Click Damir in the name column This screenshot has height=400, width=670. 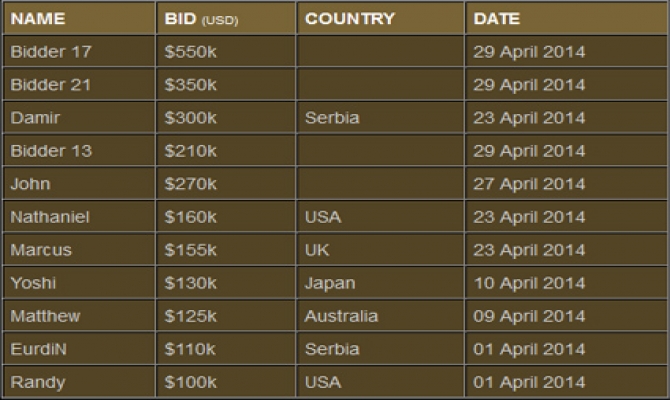(x=33, y=118)
